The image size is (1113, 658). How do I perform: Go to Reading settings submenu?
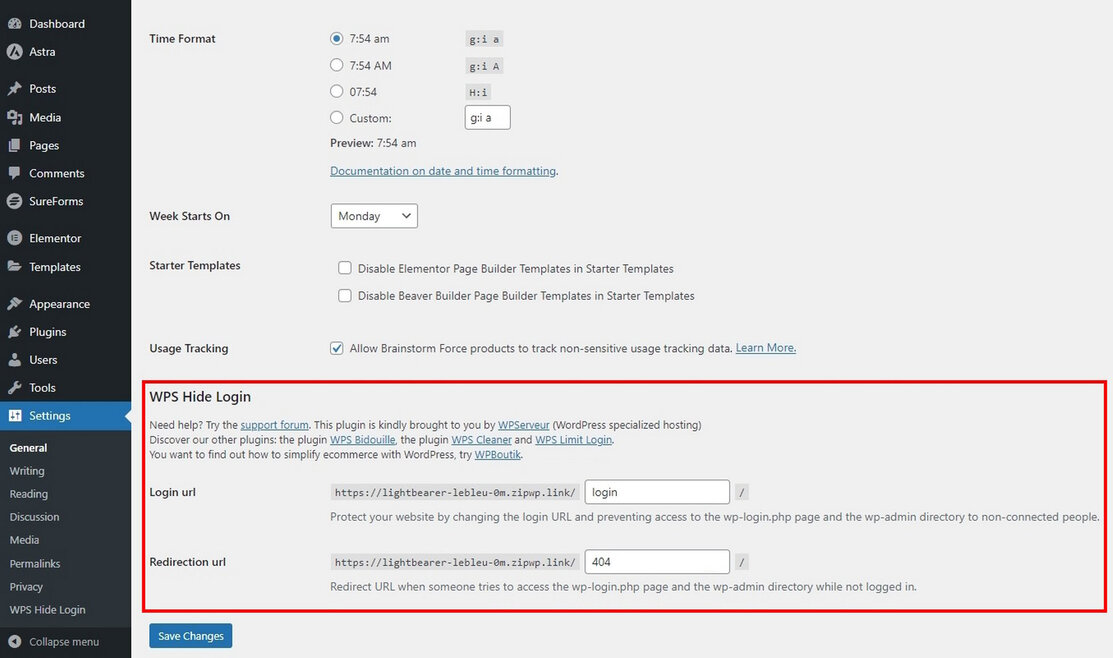(28, 494)
